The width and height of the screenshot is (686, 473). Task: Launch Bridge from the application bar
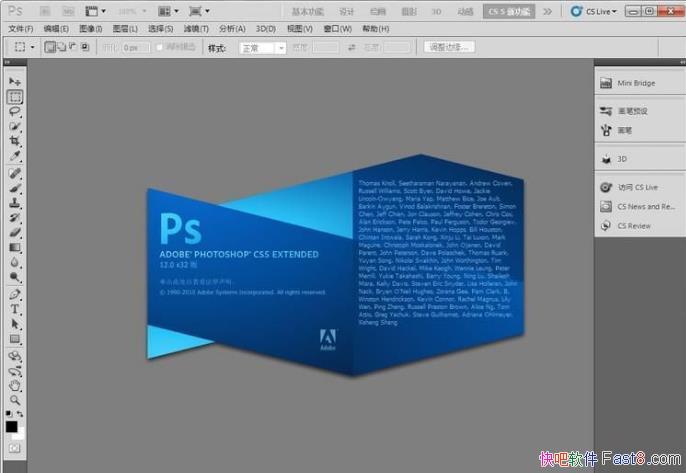coord(45,11)
